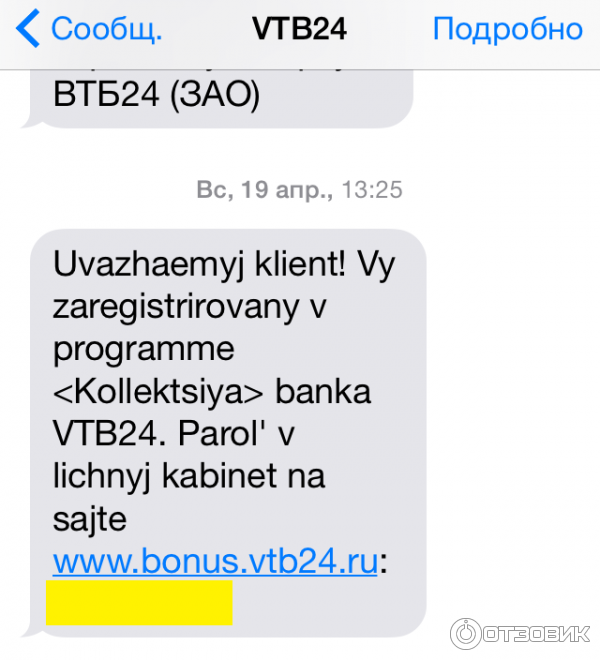Tap the Вс, 19 апр., 13:25 timestamp
Screen dimensions: 600x660
(299, 189)
